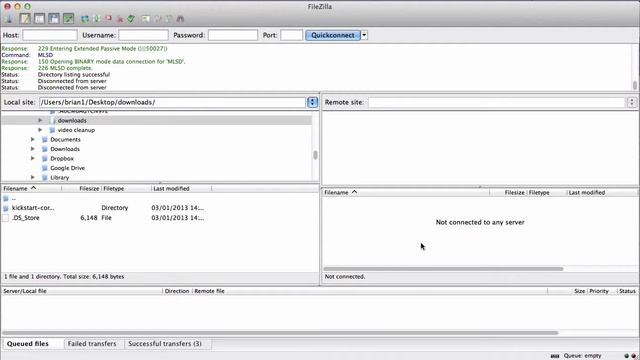Click remote list Filesize column header
Viewport: 640px width, 360px height.
pos(509,192)
